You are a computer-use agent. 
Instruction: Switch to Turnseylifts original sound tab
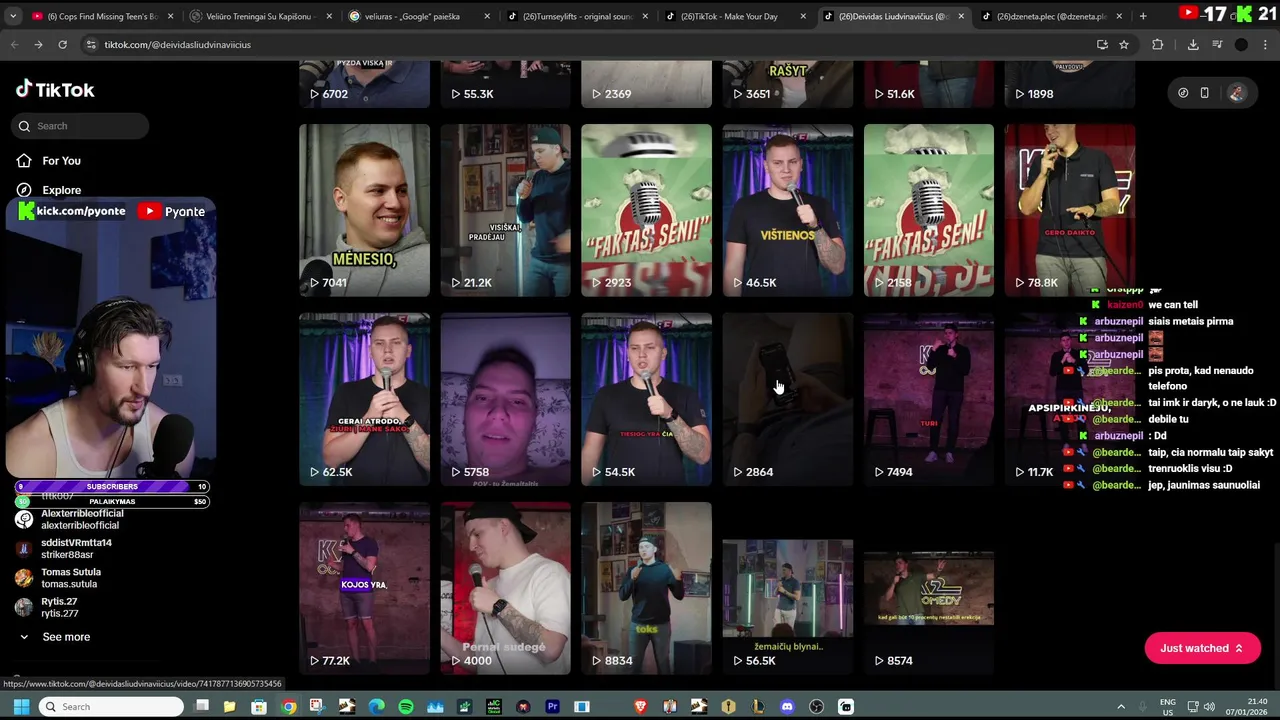pyautogui.click(x=577, y=16)
